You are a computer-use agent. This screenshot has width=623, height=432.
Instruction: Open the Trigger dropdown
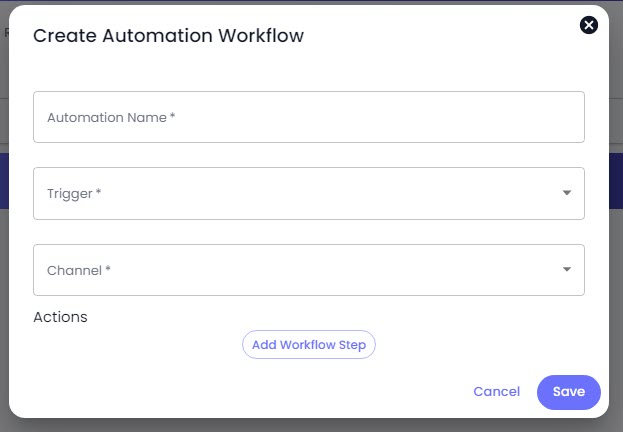309,193
